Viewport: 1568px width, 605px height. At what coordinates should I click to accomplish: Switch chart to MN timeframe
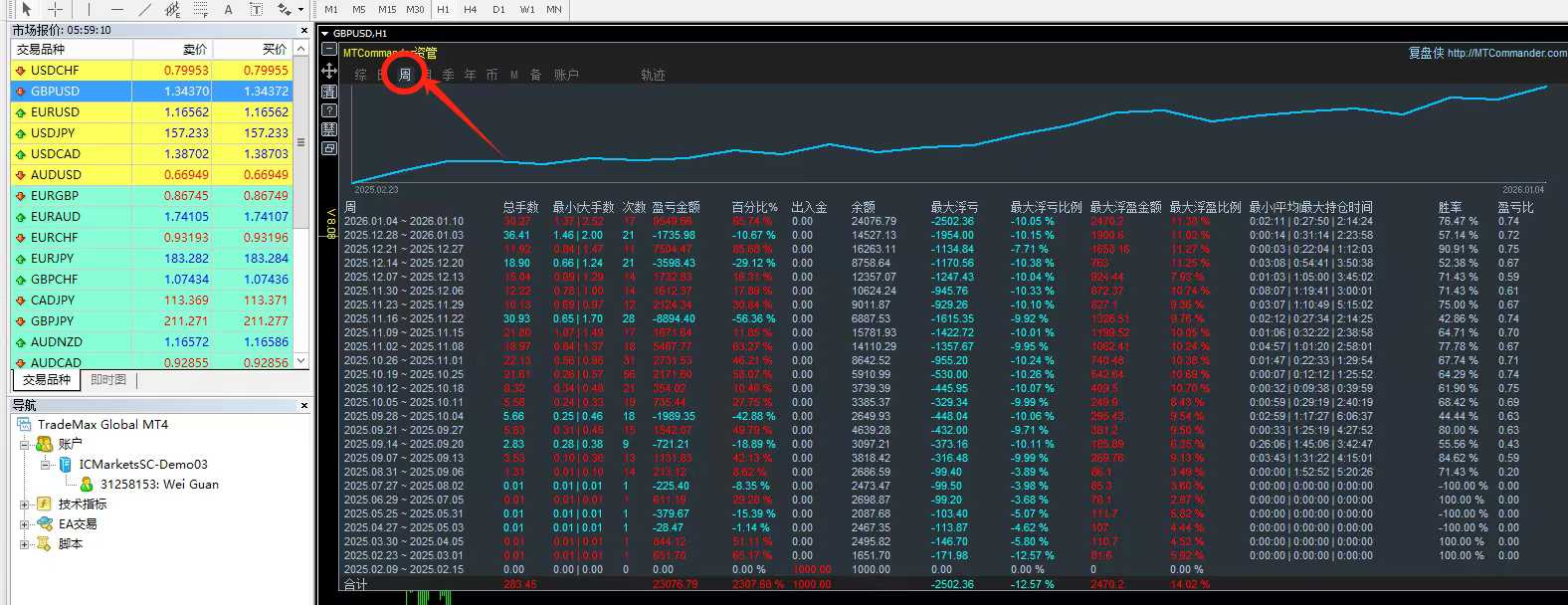pyautogui.click(x=554, y=9)
